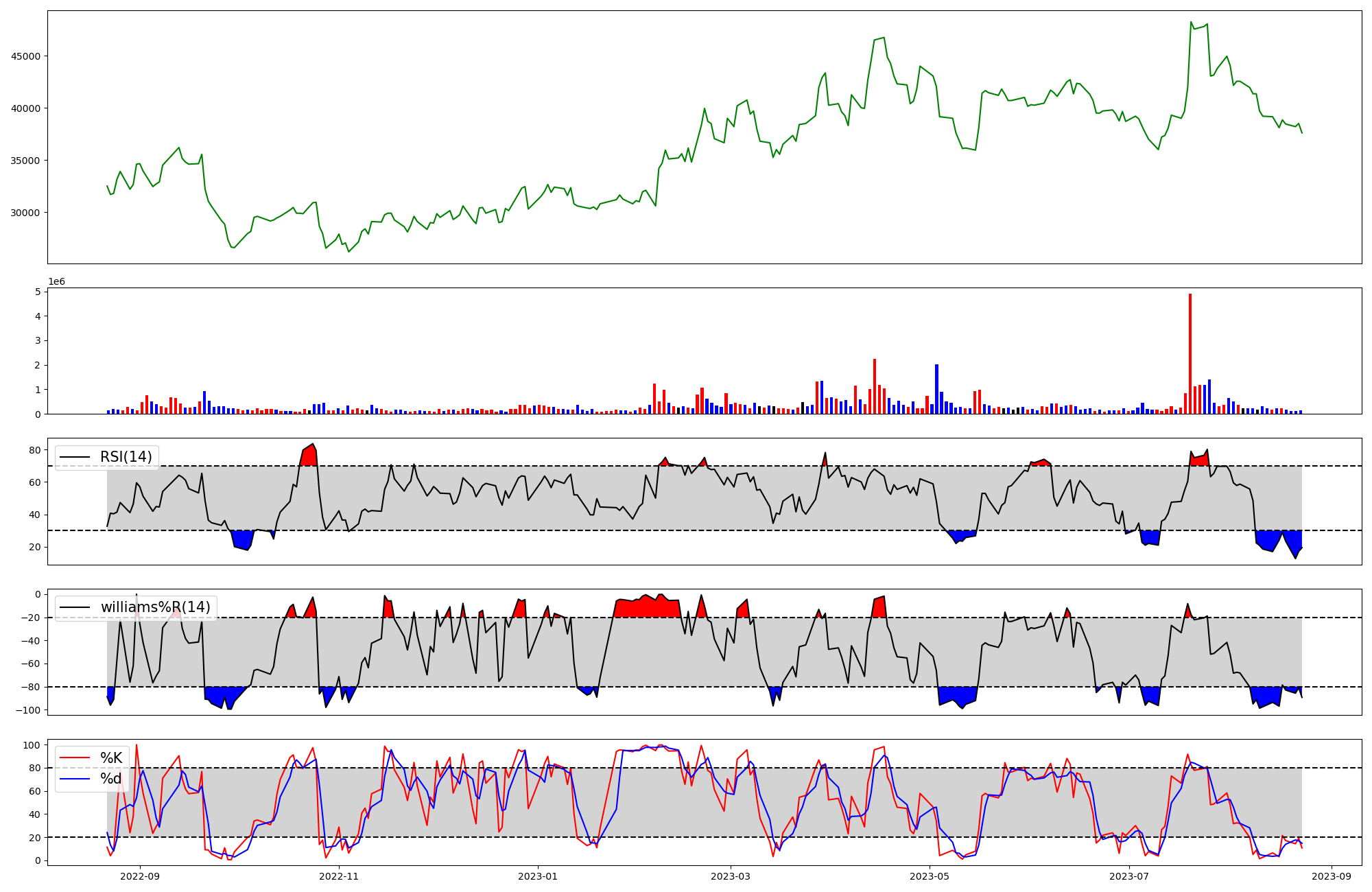Screen dimensions: 1372x892
Task: Click the -100 tick on Williams %R axis
Action: click(x=29, y=710)
